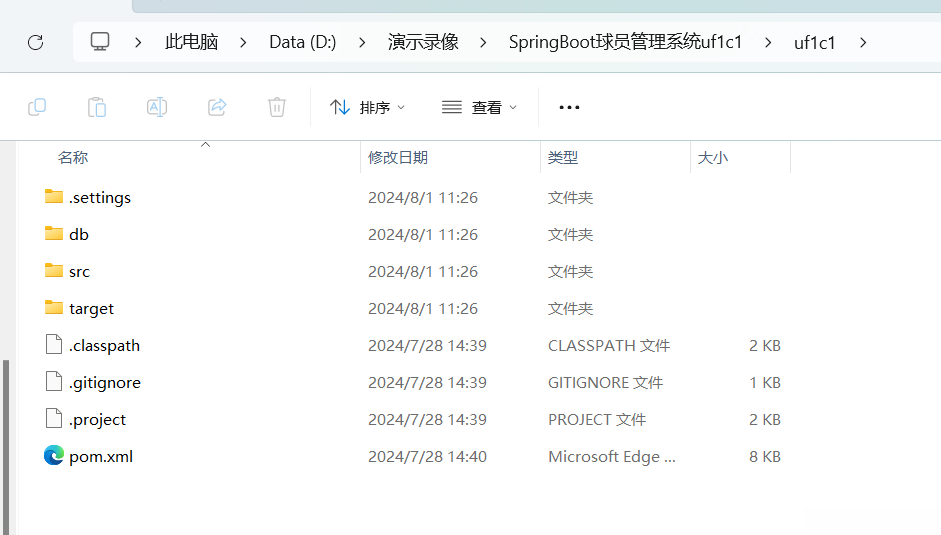
Task: Open the 查看 view dropdown
Action: click(x=480, y=107)
